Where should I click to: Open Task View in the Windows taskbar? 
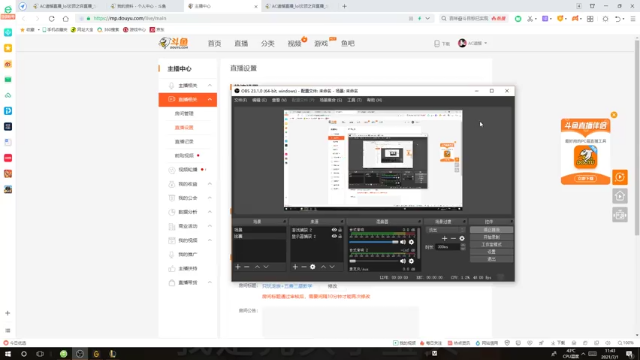pos(40,354)
